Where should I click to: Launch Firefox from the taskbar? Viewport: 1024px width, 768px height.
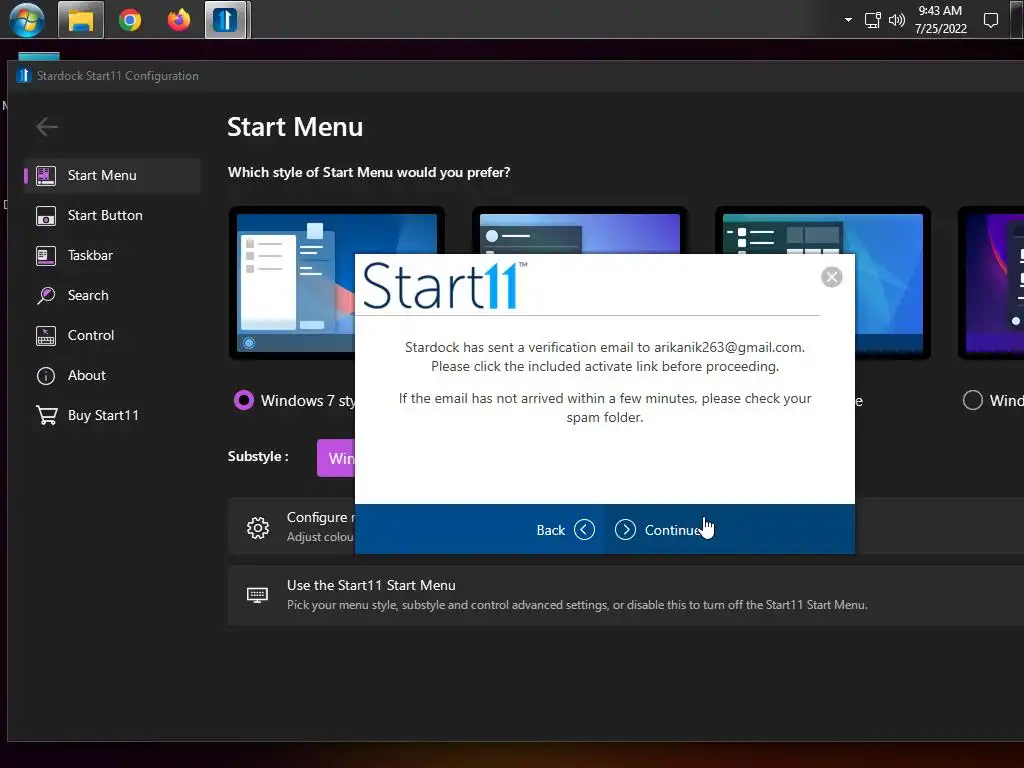178,20
